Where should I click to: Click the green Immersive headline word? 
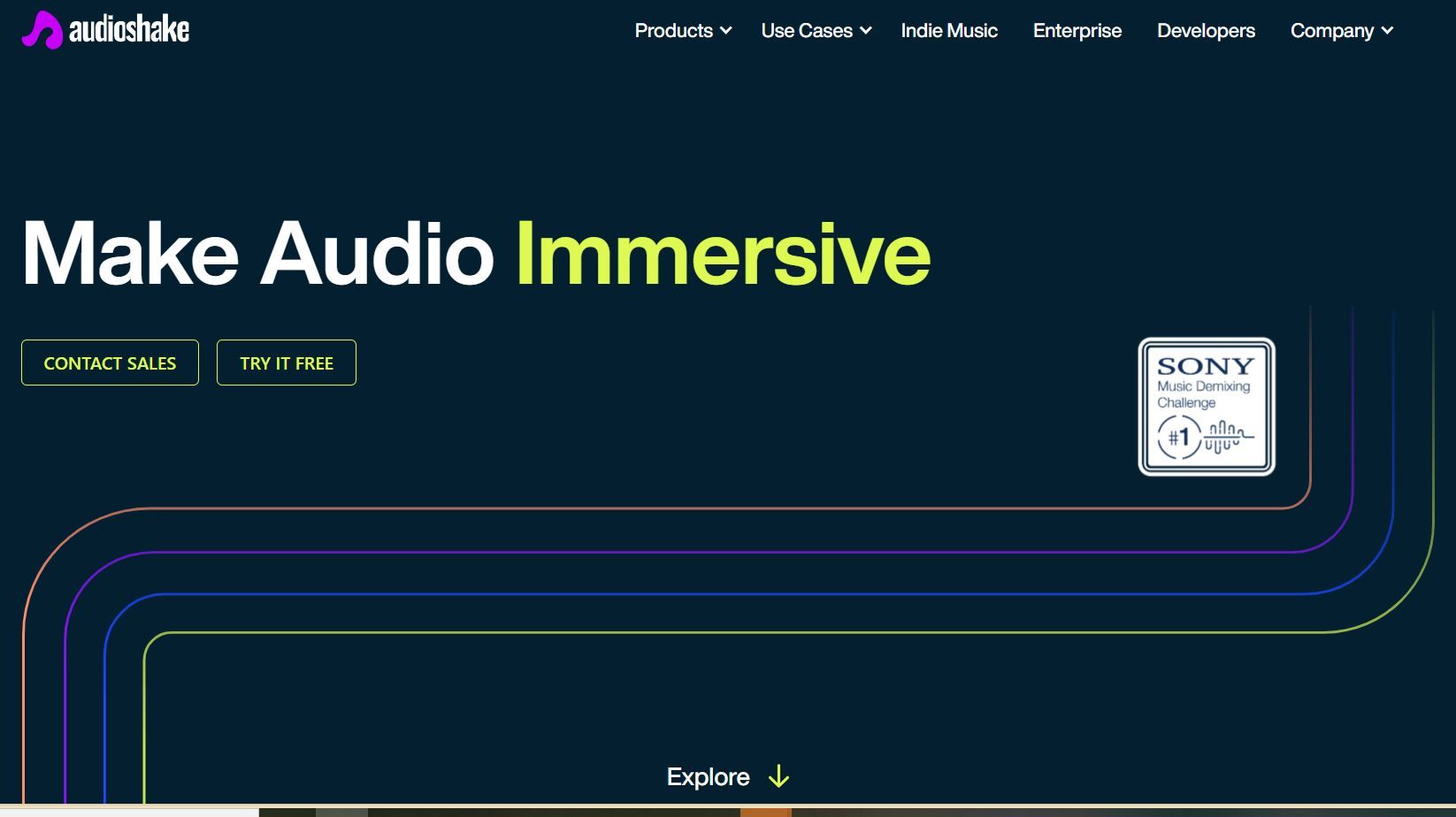click(x=722, y=255)
